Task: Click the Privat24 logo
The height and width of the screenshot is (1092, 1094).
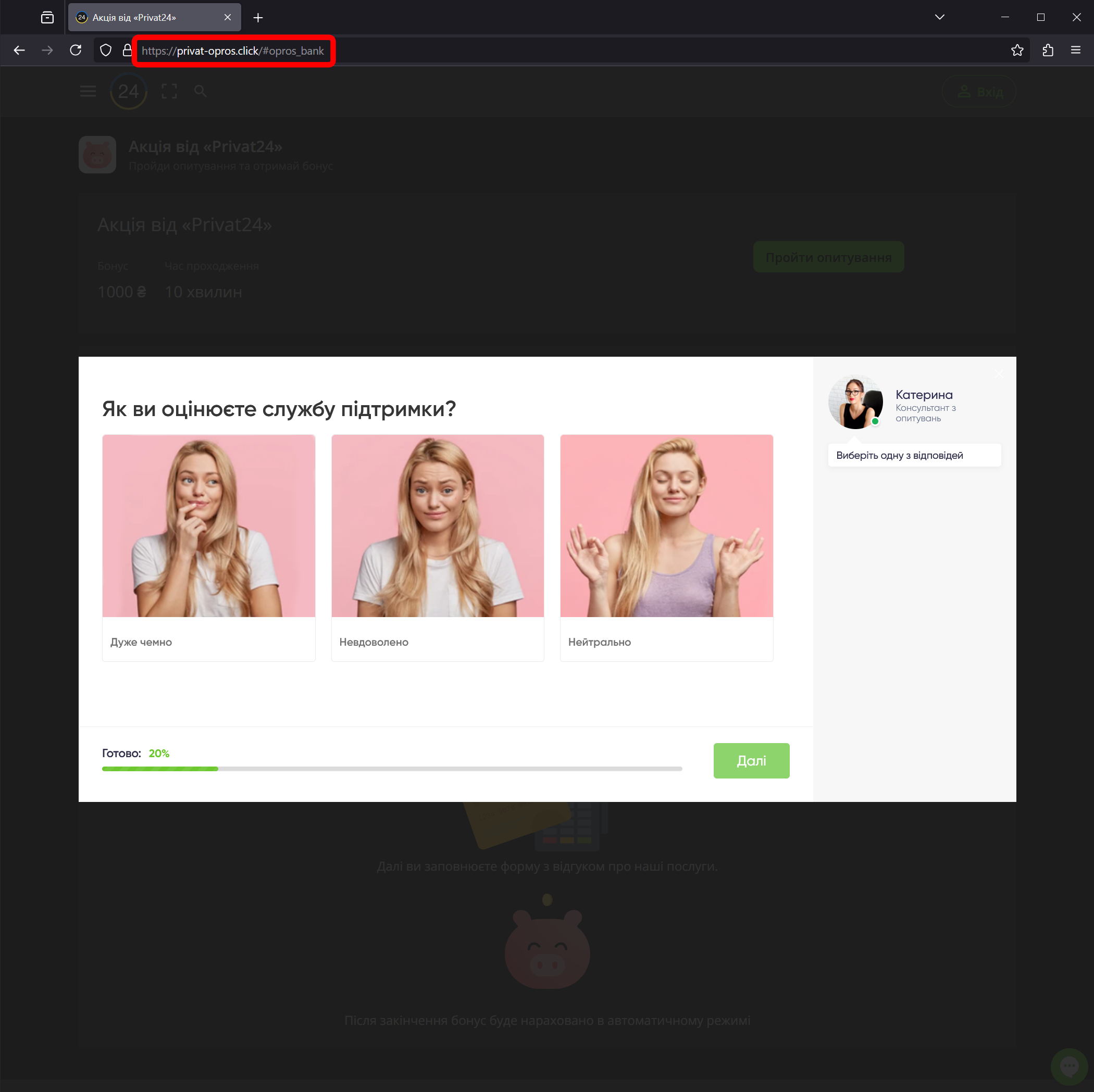Action: pyautogui.click(x=129, y=91)
